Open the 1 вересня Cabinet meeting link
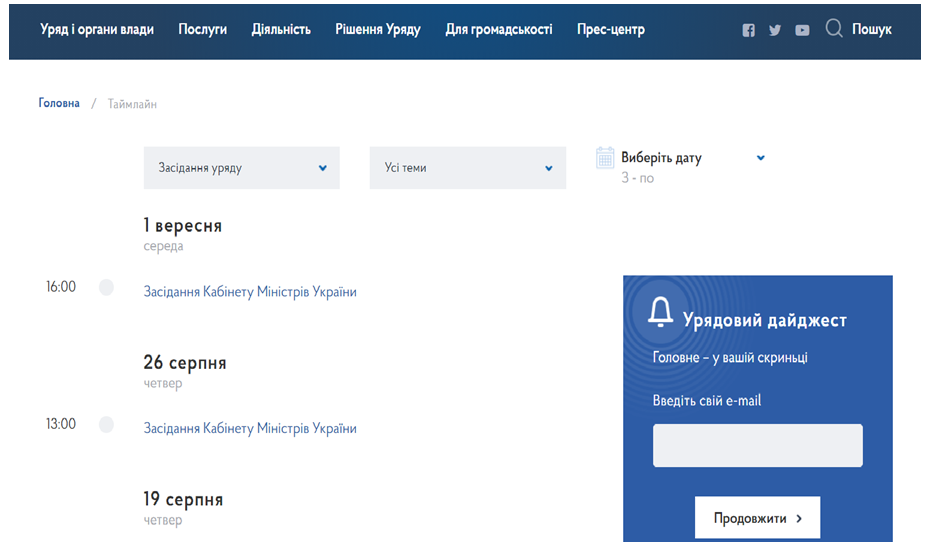Screen dimensions: 927x557 250,292
